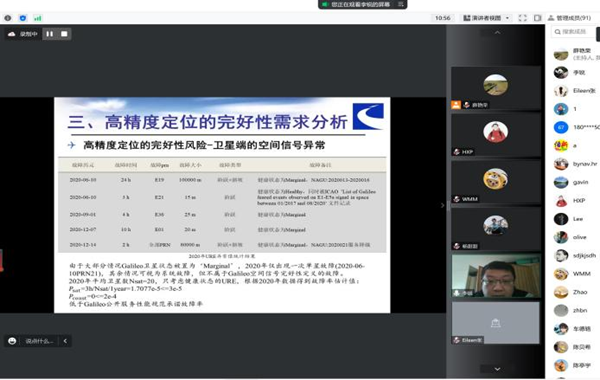Click the say something chat box
Viewport: 600px width, 380px height.
tap(39, 341)
